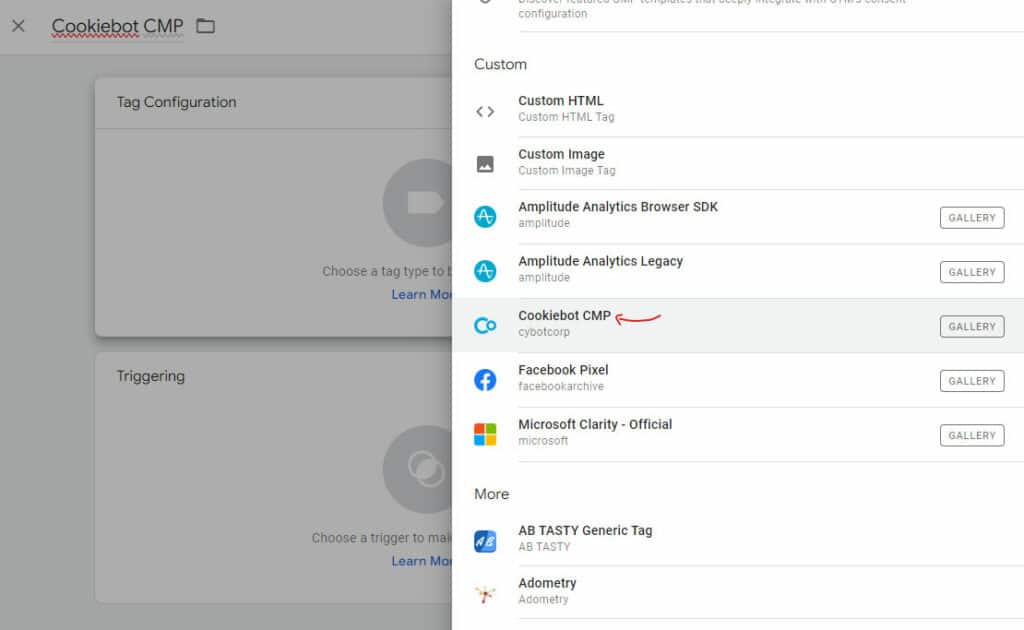The height and width of the screenshot is (630, 1024).
Task: Click the Custom Image Tag subtitle
Action: click(x=567, y=170)
